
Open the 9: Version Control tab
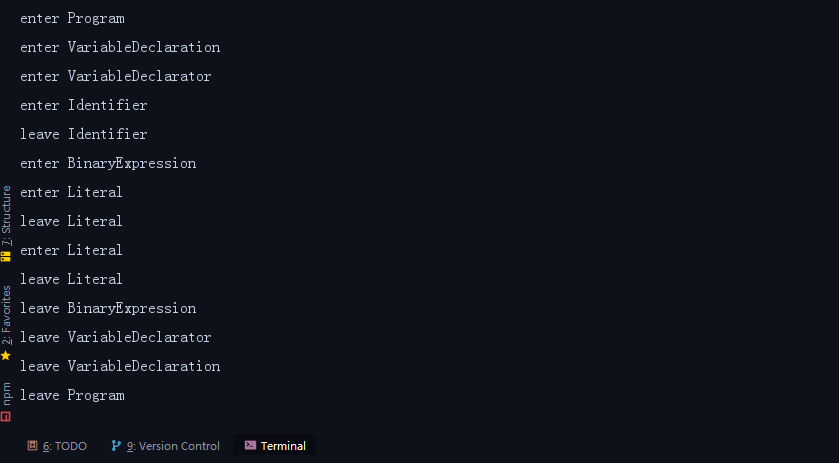[x=165, y=445]
